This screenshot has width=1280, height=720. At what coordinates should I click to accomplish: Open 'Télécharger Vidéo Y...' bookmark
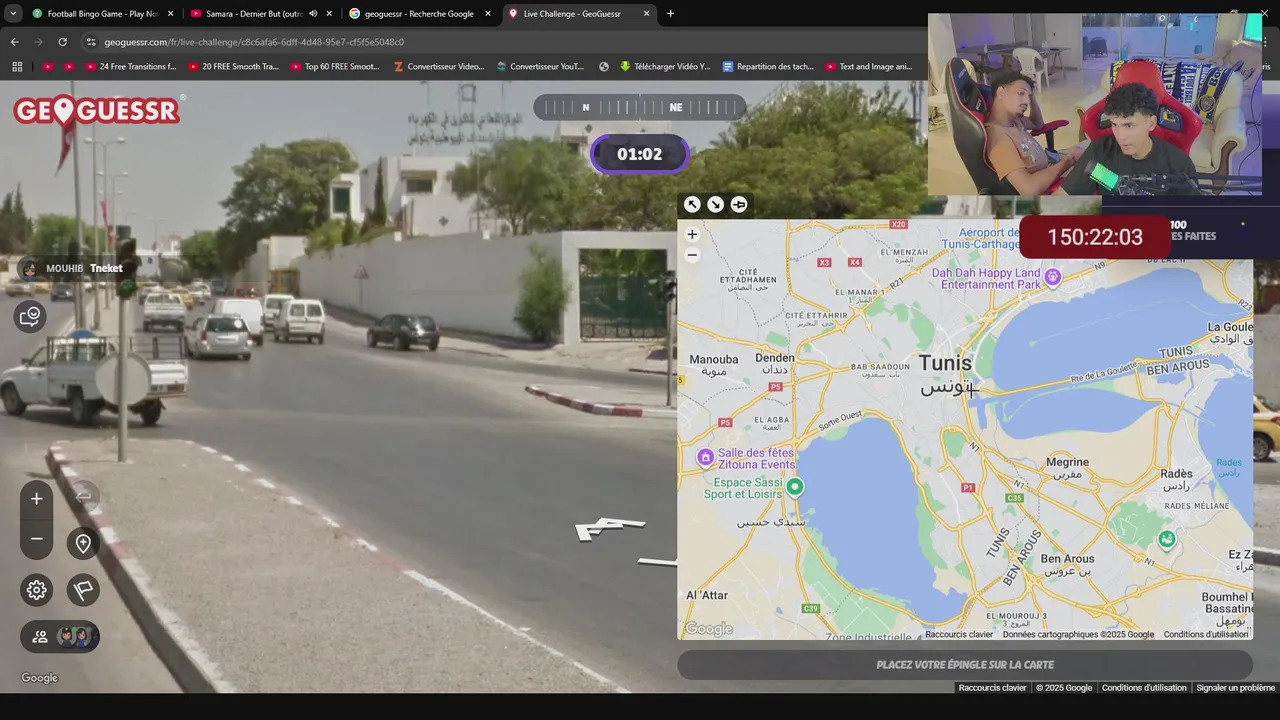point(664,67)
